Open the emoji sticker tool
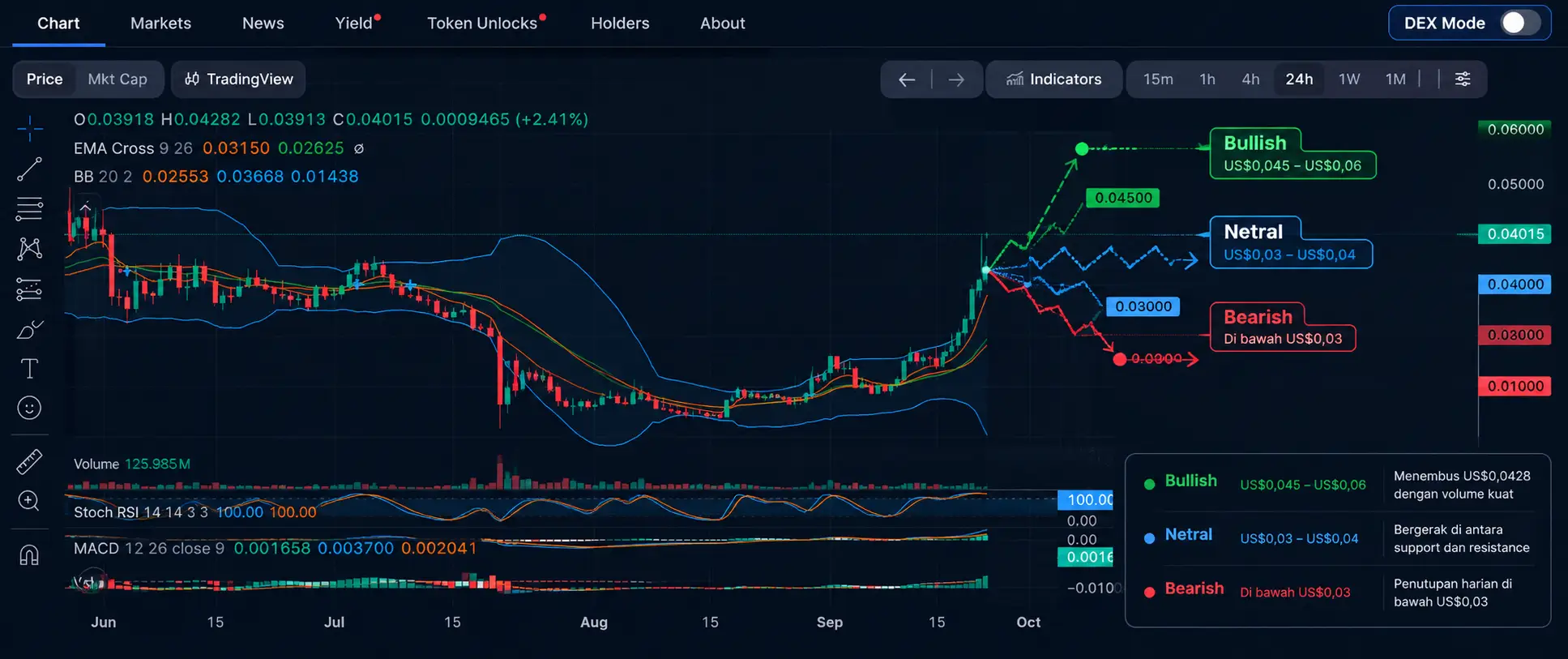 pos(29,408)
